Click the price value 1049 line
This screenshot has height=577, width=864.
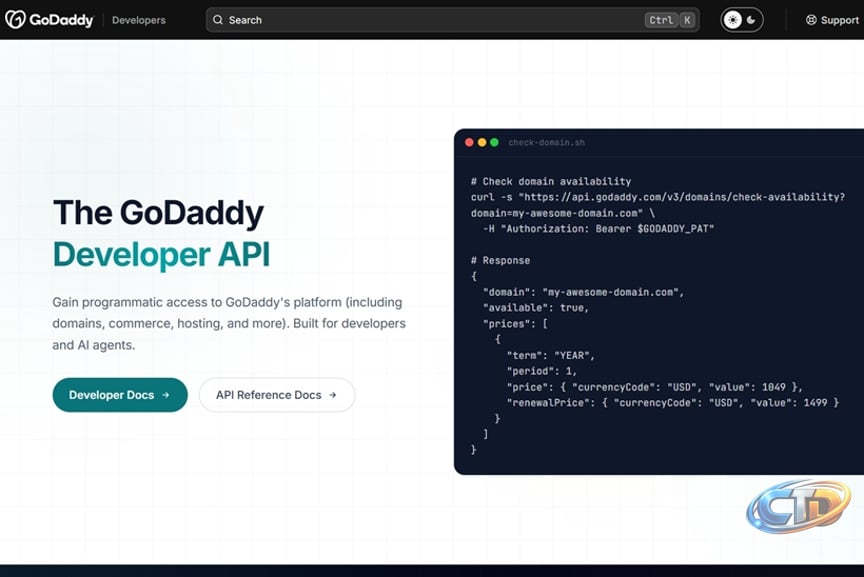pyautogui.click(x=655, y=387)
